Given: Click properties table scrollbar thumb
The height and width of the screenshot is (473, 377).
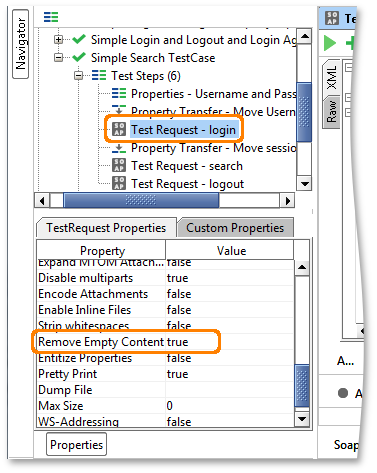Looking at the screenshot, I should (x=302, y=386).
